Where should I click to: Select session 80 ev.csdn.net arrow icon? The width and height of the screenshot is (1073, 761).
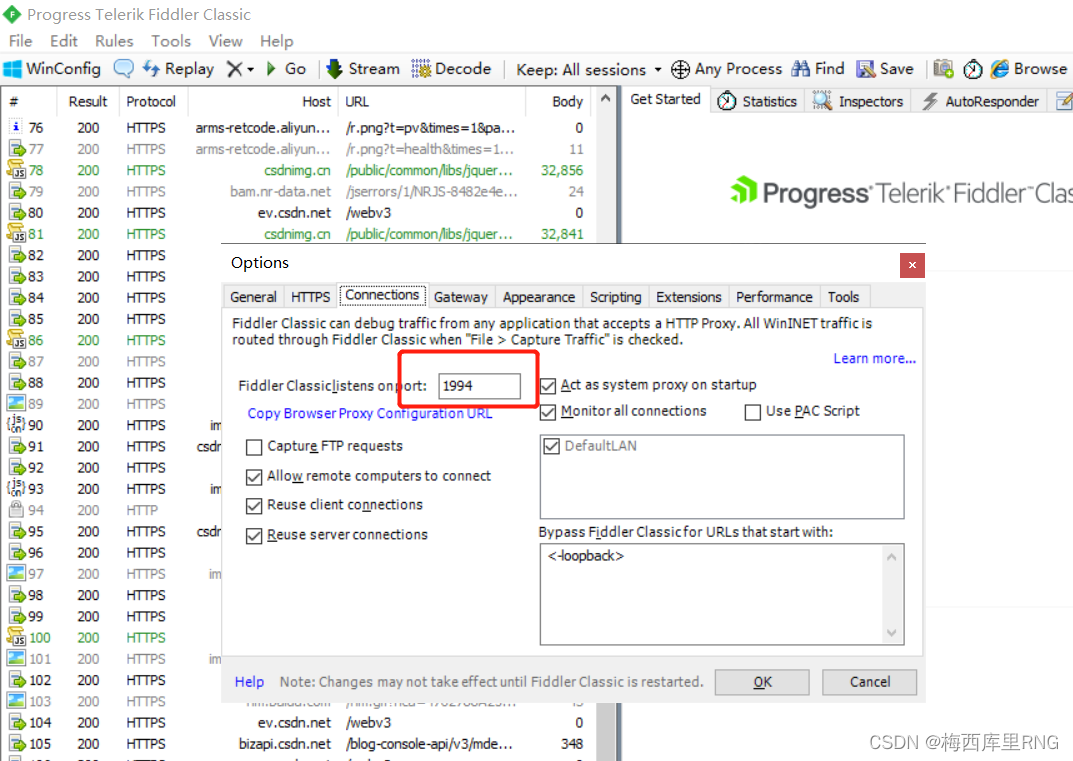click(x=16, y=213)
